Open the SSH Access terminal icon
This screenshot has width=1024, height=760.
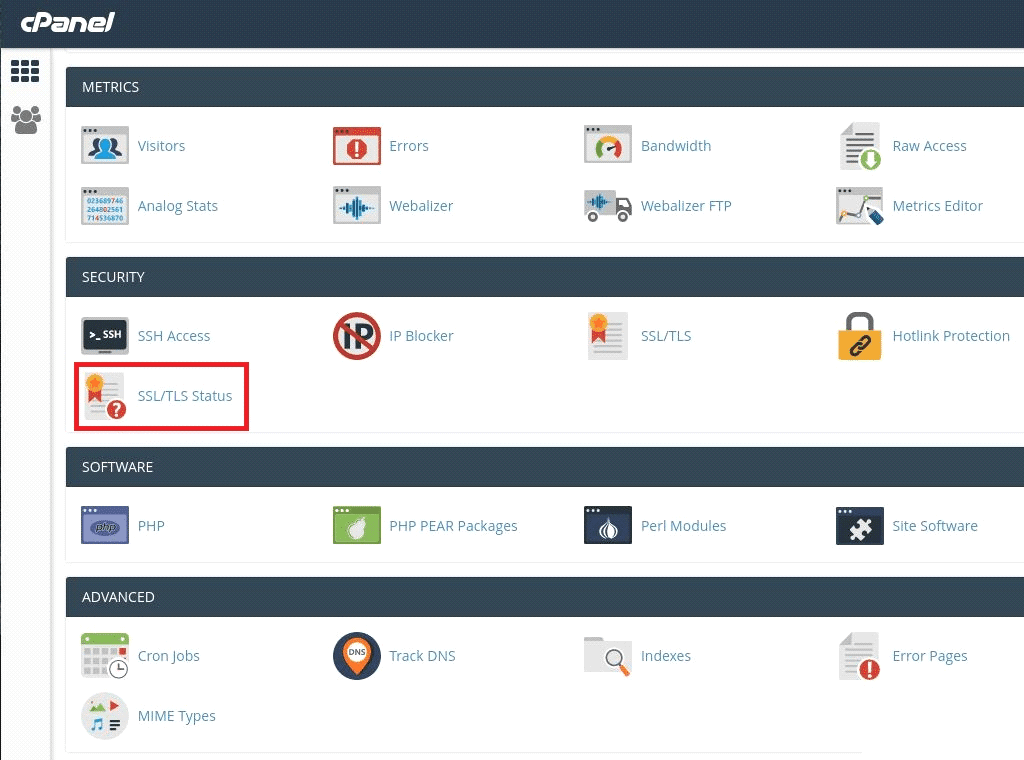pyautogui.click(x=104, y=336)
